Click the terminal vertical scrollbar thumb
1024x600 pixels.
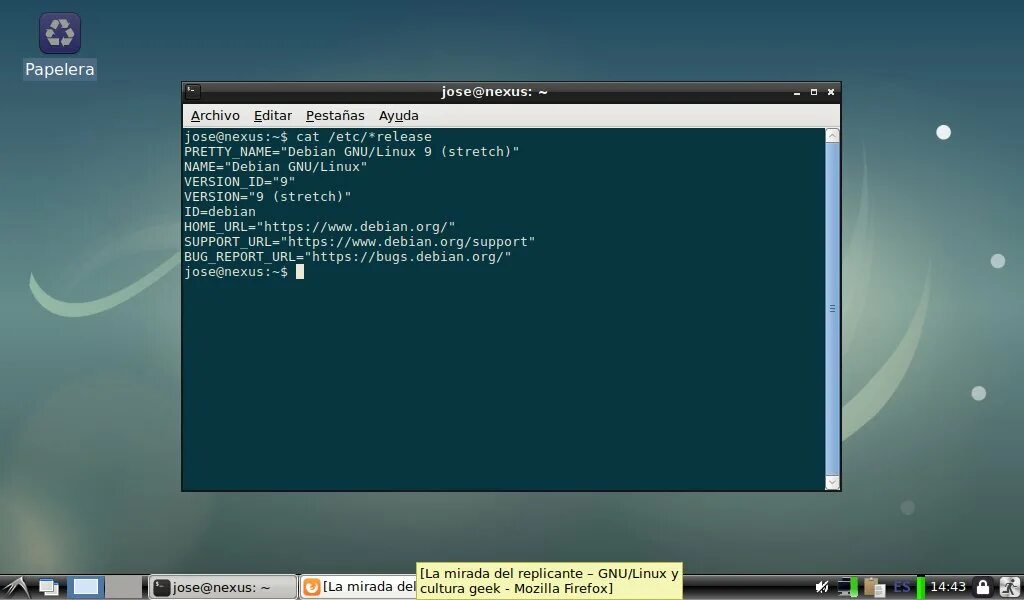[x=832, y=309]
